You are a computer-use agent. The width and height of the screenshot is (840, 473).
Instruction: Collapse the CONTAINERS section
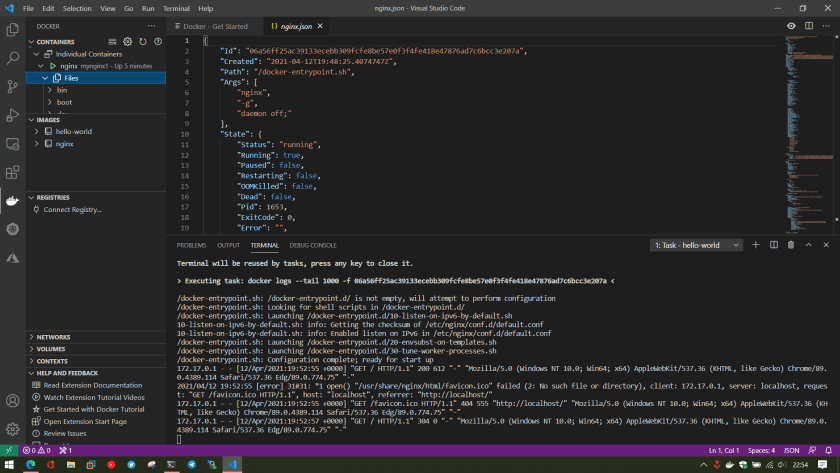click(x=32, y=42)
